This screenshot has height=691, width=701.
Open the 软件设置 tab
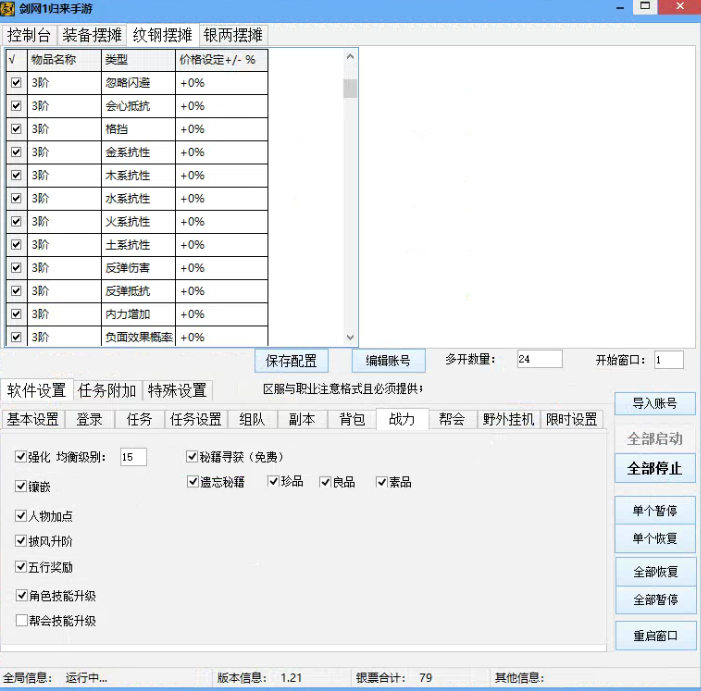pyautogui.click(x=37, y=390)
